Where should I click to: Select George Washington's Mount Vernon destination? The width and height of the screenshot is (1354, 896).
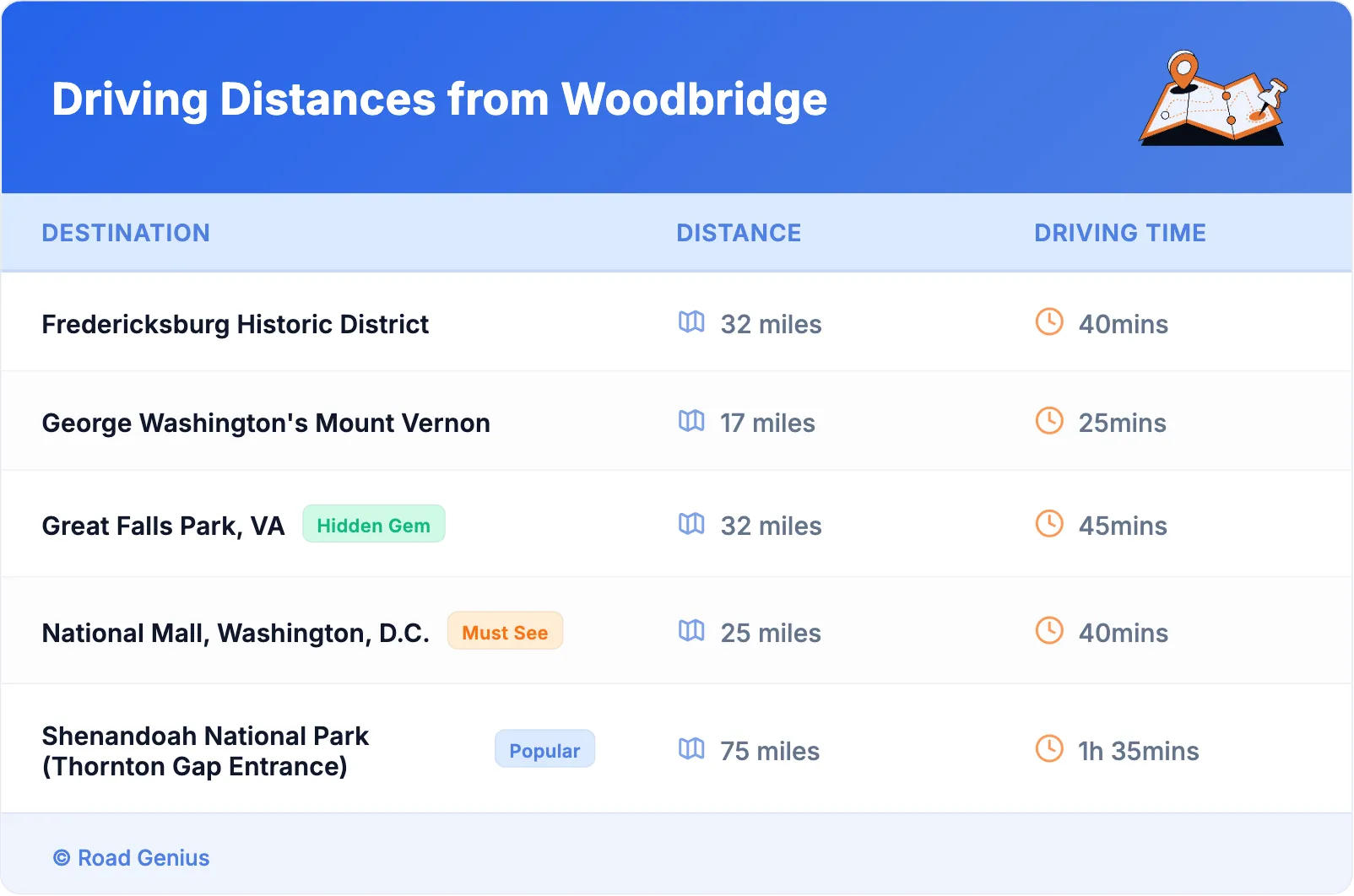click(266, 424)
